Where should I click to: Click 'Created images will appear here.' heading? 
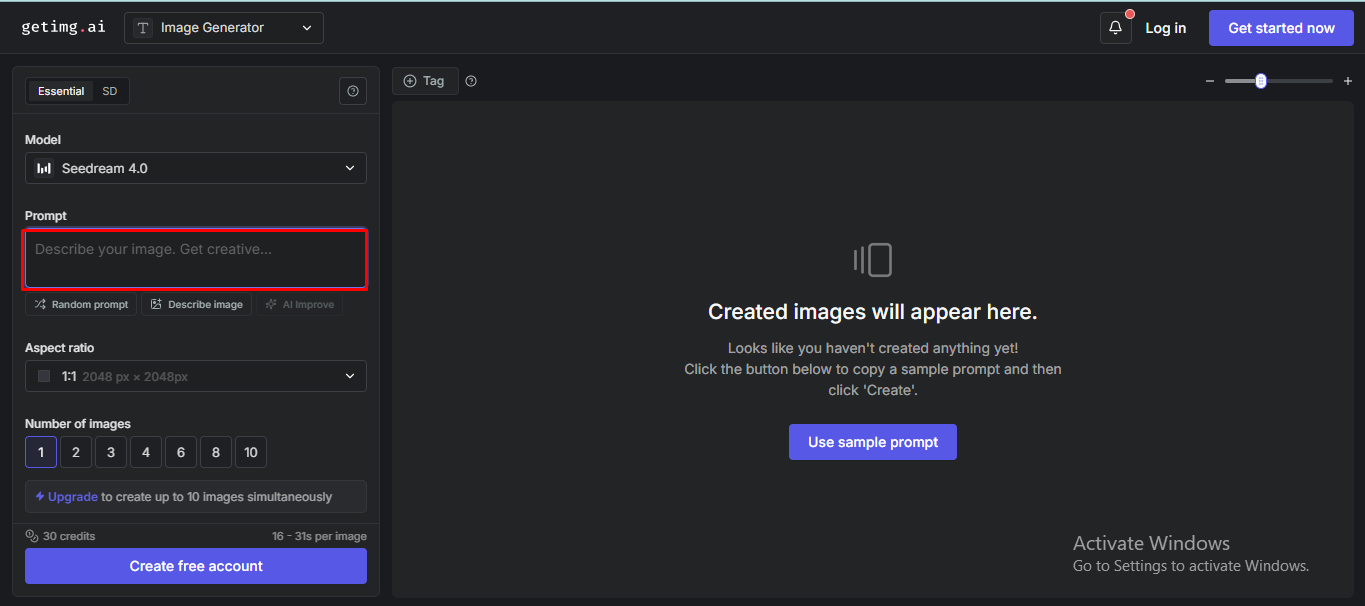tap(873, 312)
